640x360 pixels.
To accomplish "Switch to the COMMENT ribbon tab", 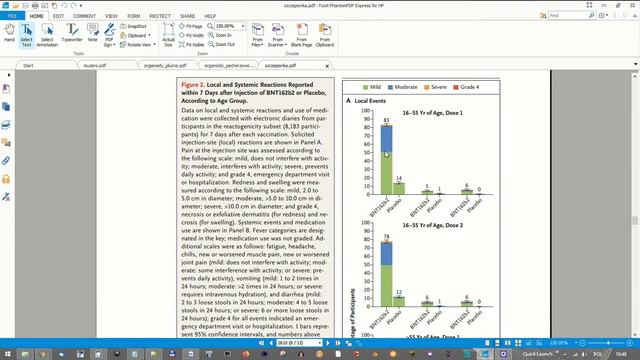I will pos(84,16).
